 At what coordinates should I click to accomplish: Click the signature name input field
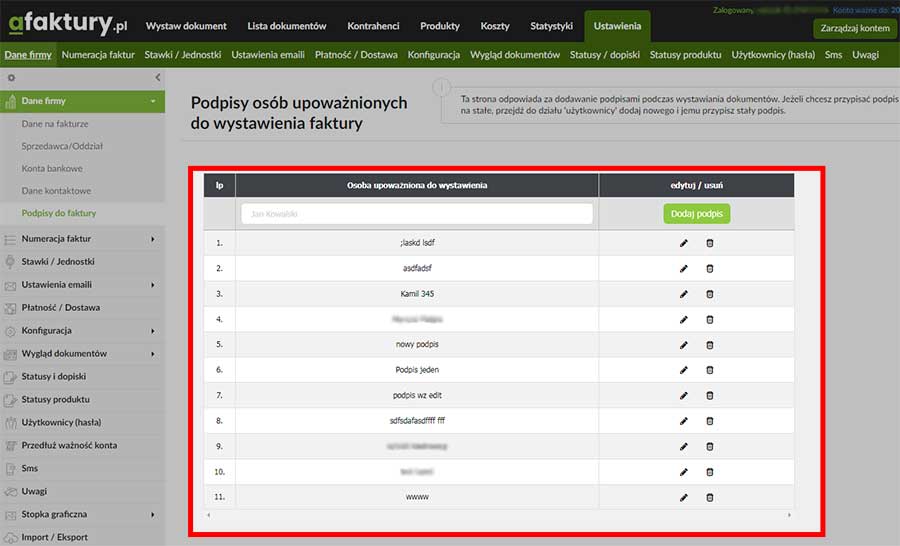pyautogui.click(x=417, y=214)
